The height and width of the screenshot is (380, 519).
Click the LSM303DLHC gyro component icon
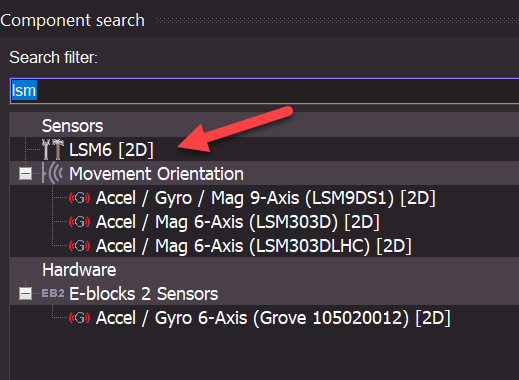click(x=79, y=246)
